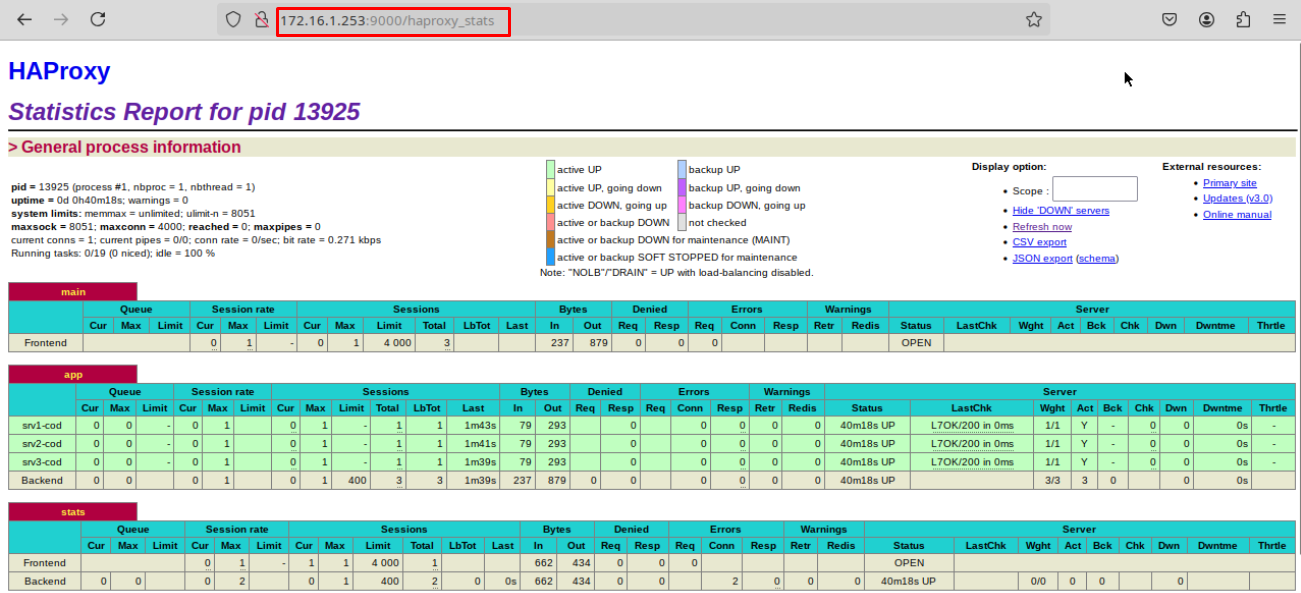Click the Hide 'DOWN' servers link
Screen dimensions: 1301x593
click(x=1060, y=211)
